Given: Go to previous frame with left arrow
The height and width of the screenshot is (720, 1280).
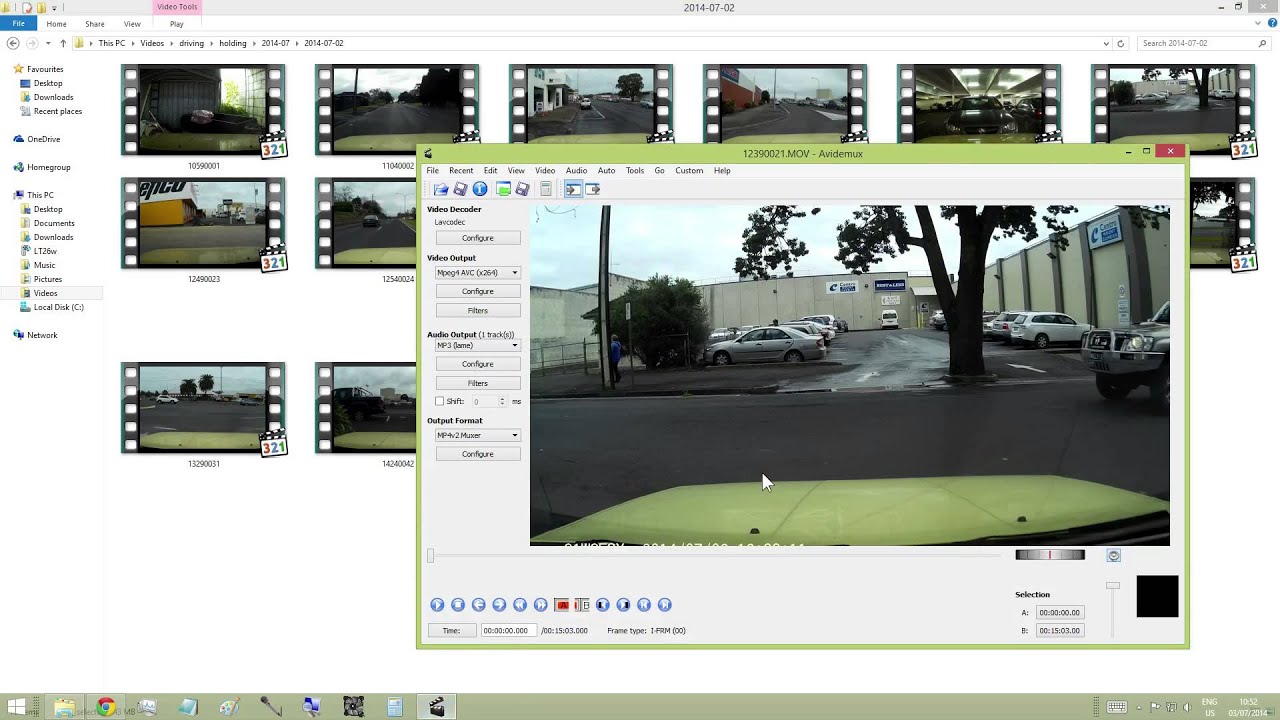Looking at the screenshot, I should pos(479,605).
